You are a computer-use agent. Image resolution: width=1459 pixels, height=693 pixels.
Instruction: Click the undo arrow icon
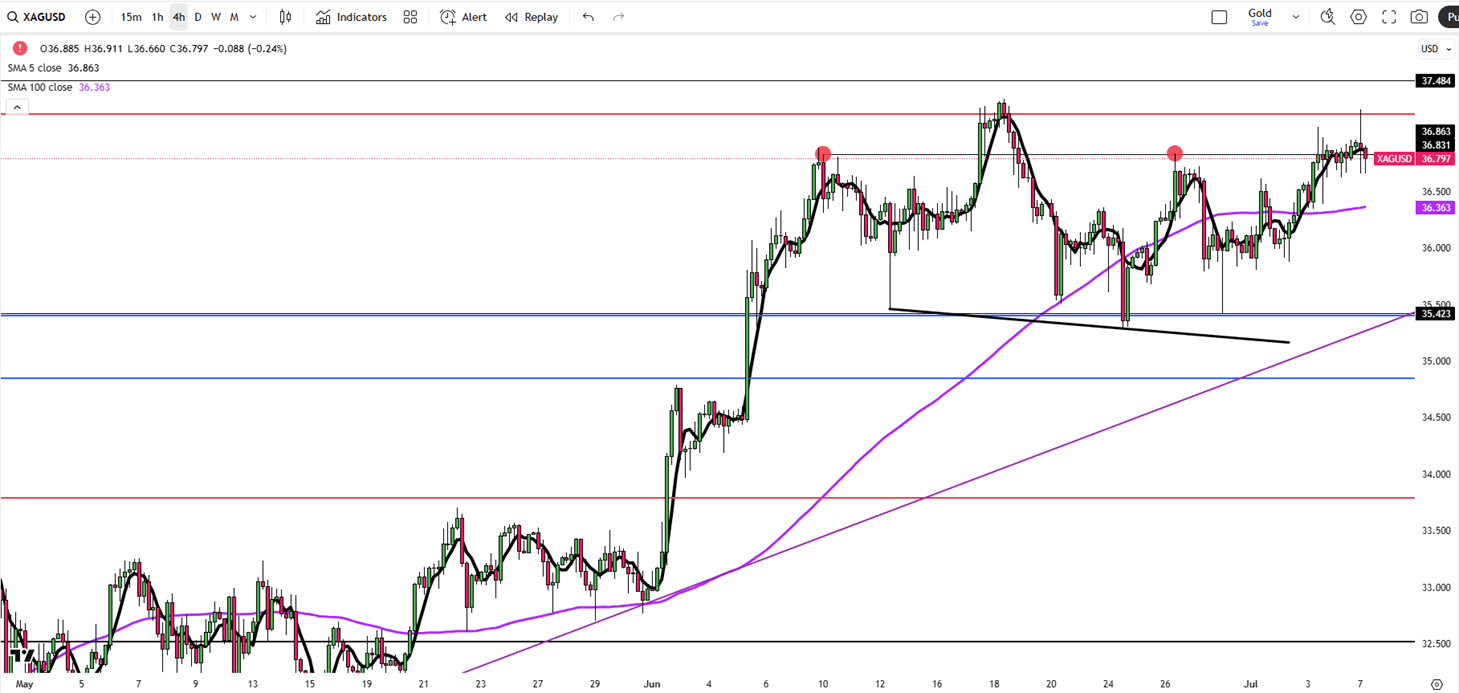[x=588, y=17]
